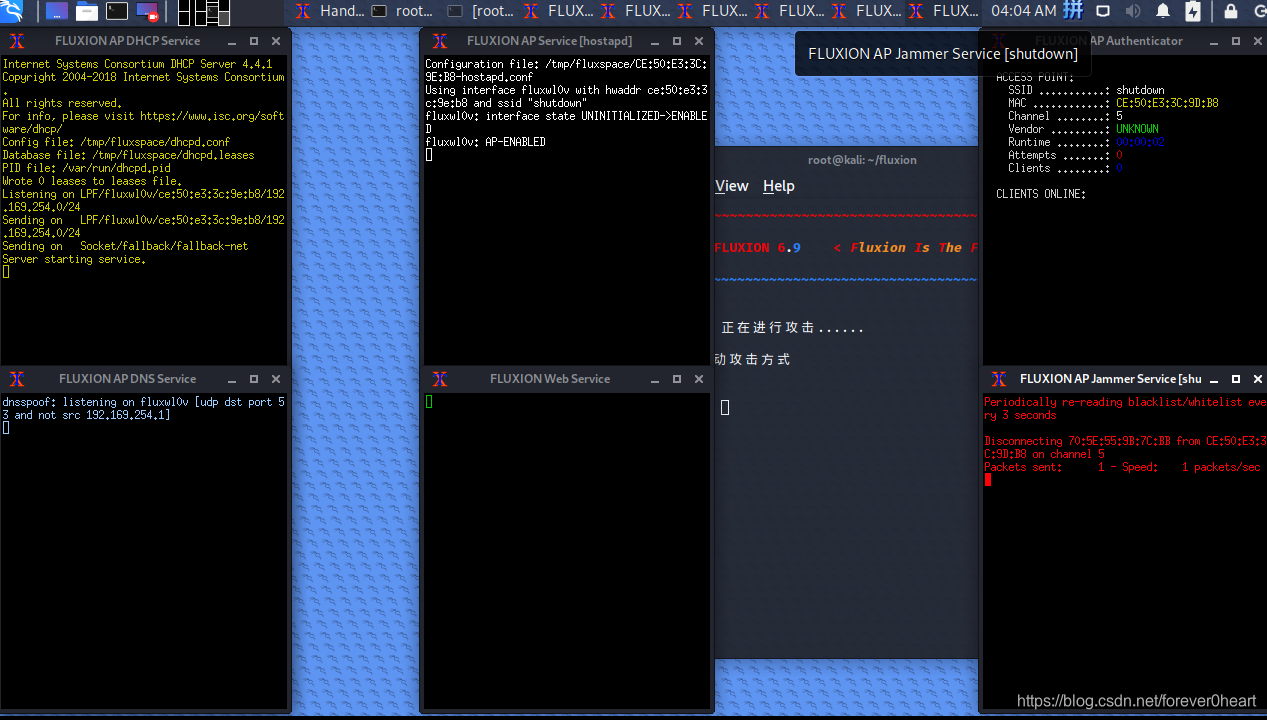Click the "Channel ........: 5" line in Authenticator
1267x720 pixels.
click(x=1065, y=116)
